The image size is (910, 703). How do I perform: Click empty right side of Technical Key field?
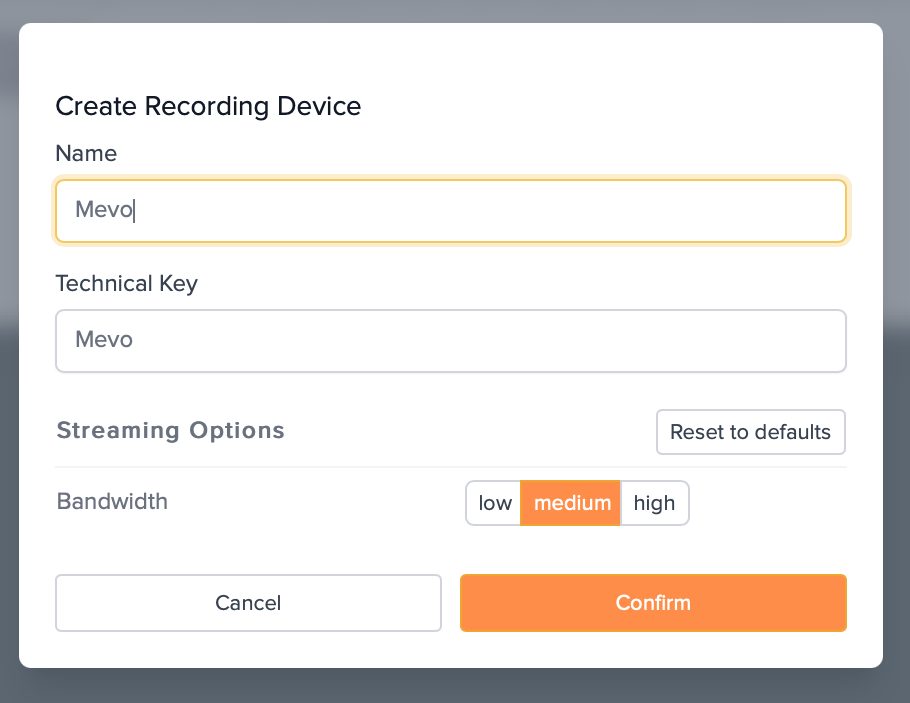pos(700,340)
